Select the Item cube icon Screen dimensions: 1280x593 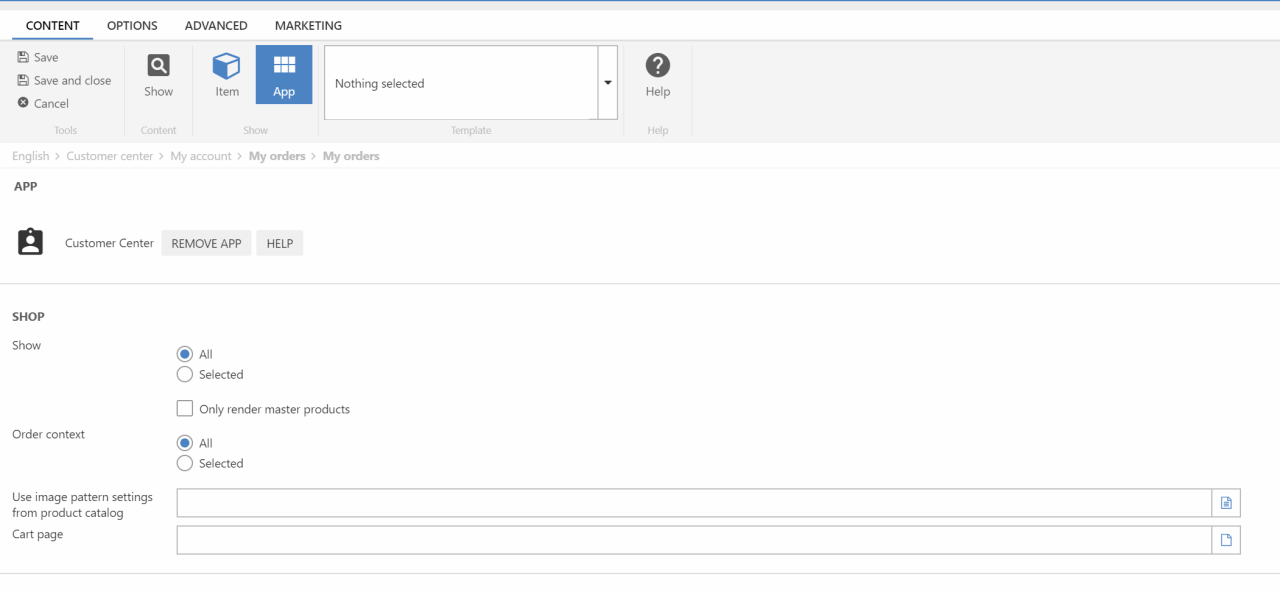[227, 66]
